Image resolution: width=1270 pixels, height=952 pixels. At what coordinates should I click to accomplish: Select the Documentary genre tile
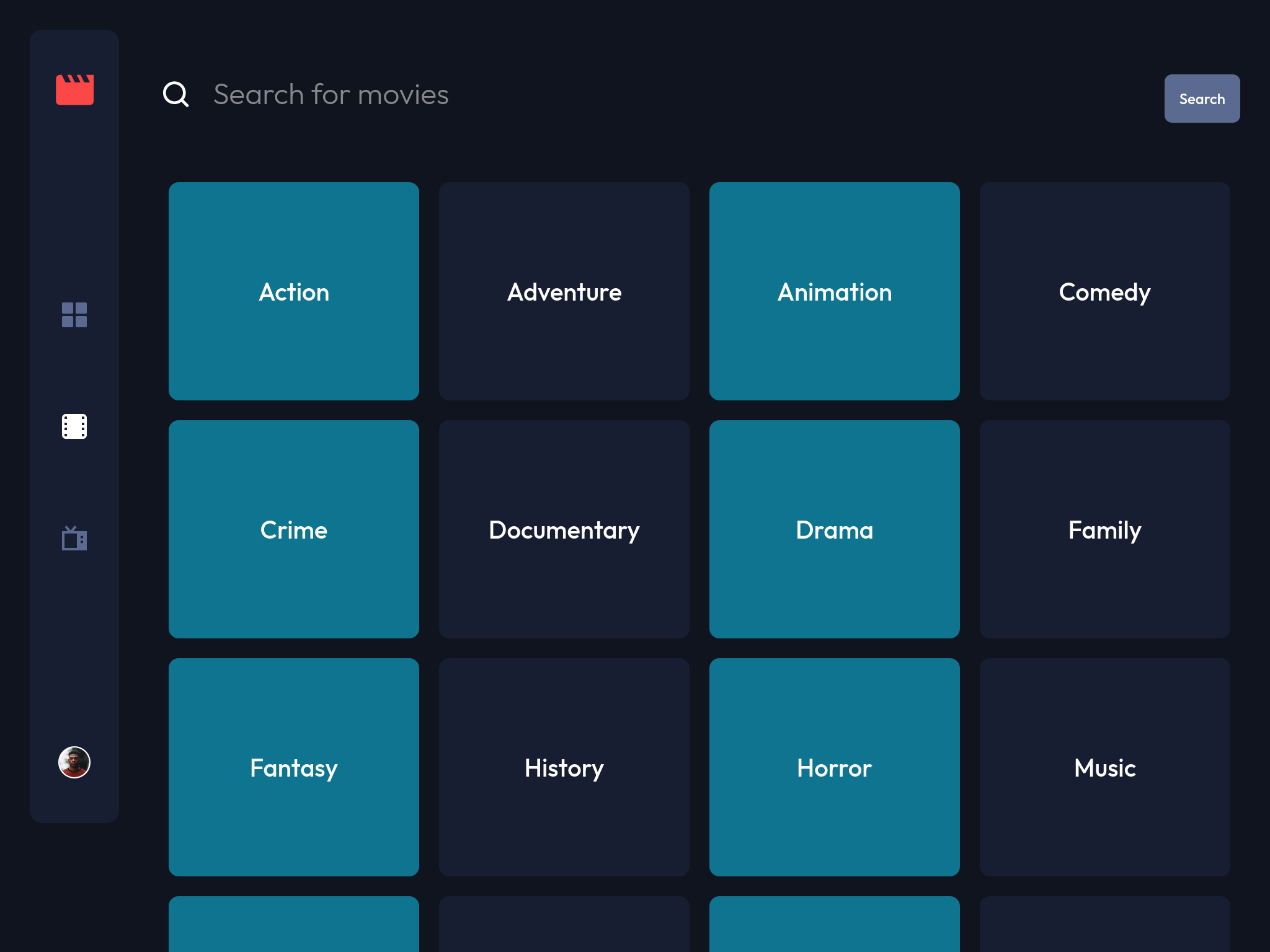[564, 529]
